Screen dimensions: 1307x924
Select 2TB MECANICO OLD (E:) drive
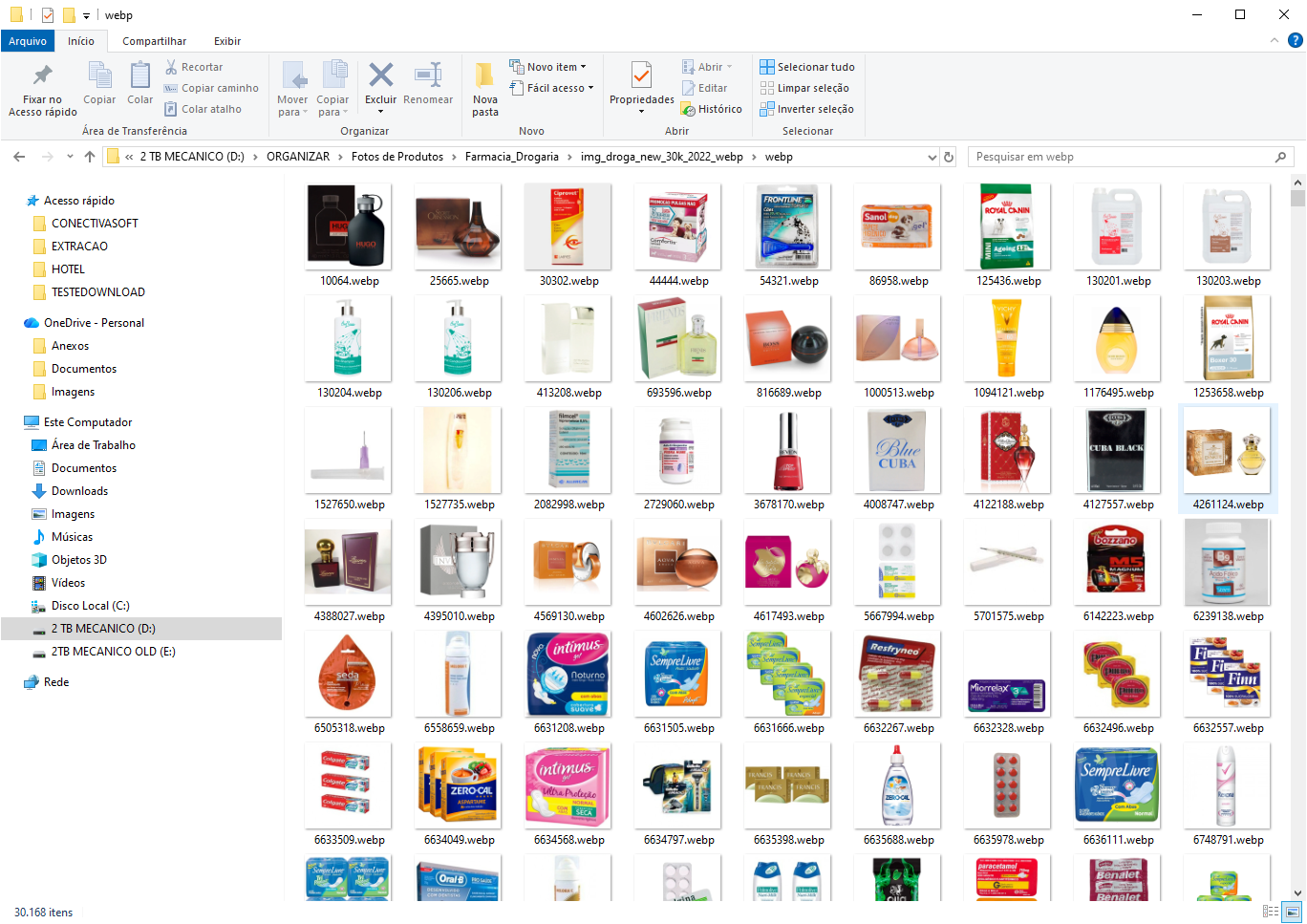[113, 652]
